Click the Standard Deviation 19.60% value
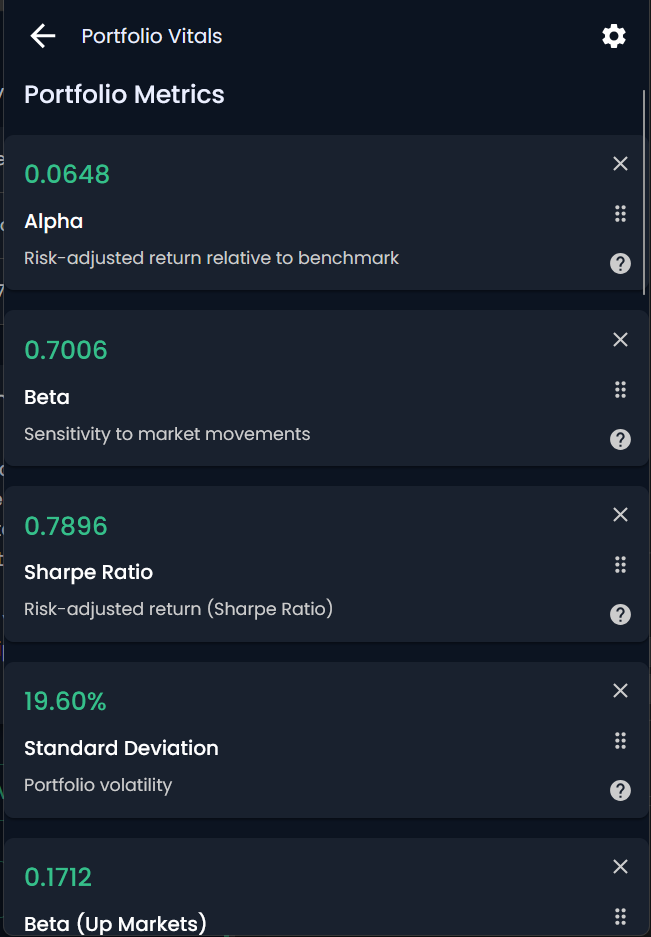The image size is (651, 937). [x=65, y=702]
